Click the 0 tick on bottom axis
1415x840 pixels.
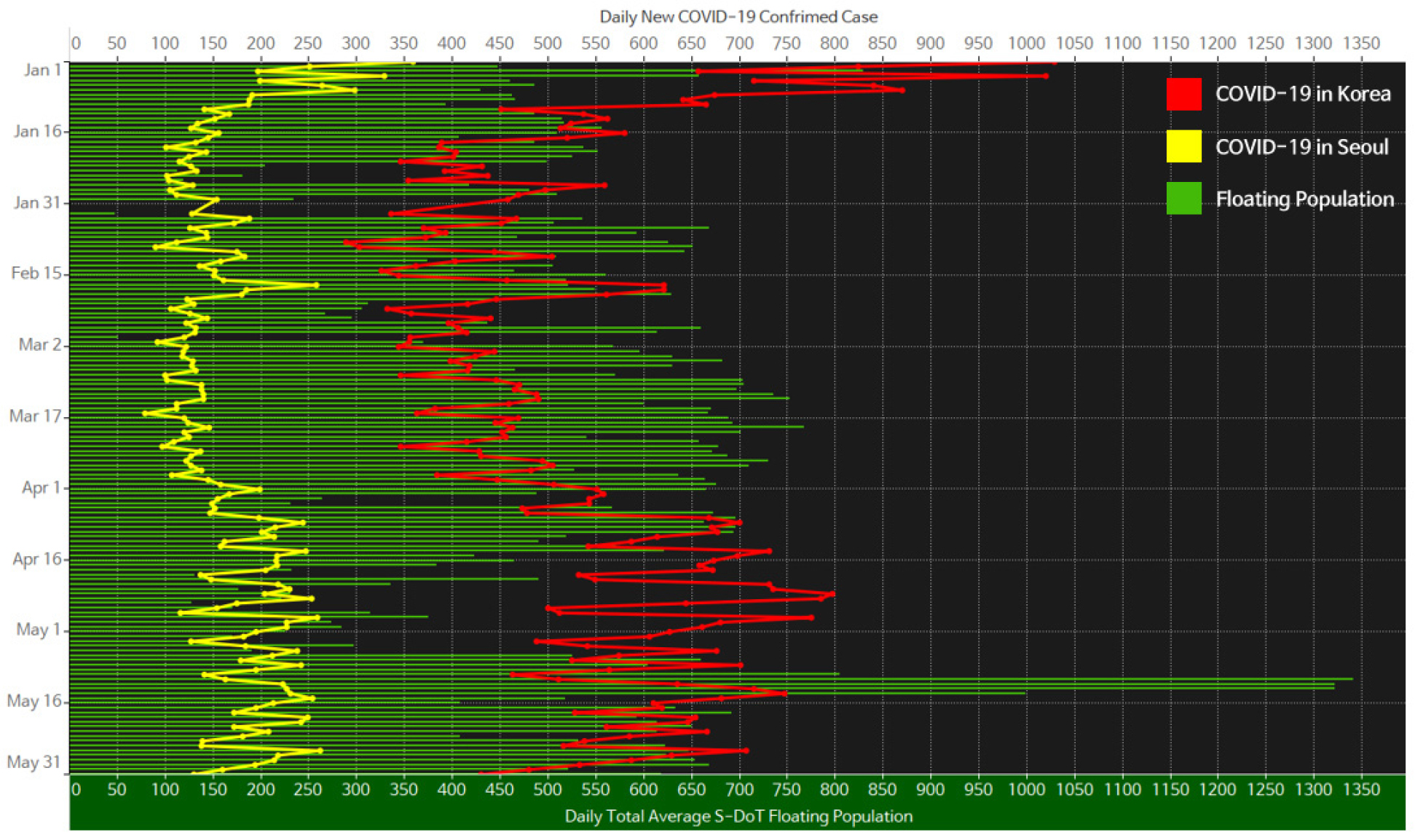(x=76, y=790)
